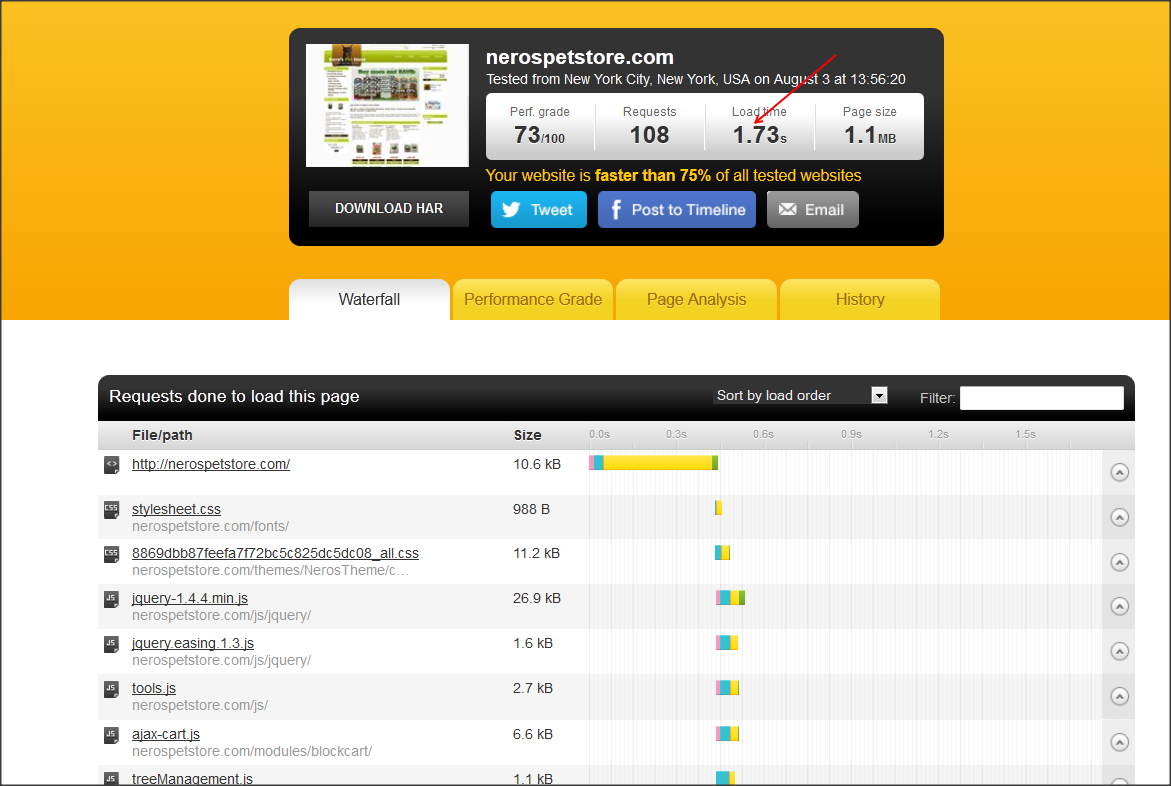This screenshot has width=1171, height=786.
Task: Click the DOWNLOAD HAR button
Action: pyautogui.click(x=389, y=208)
